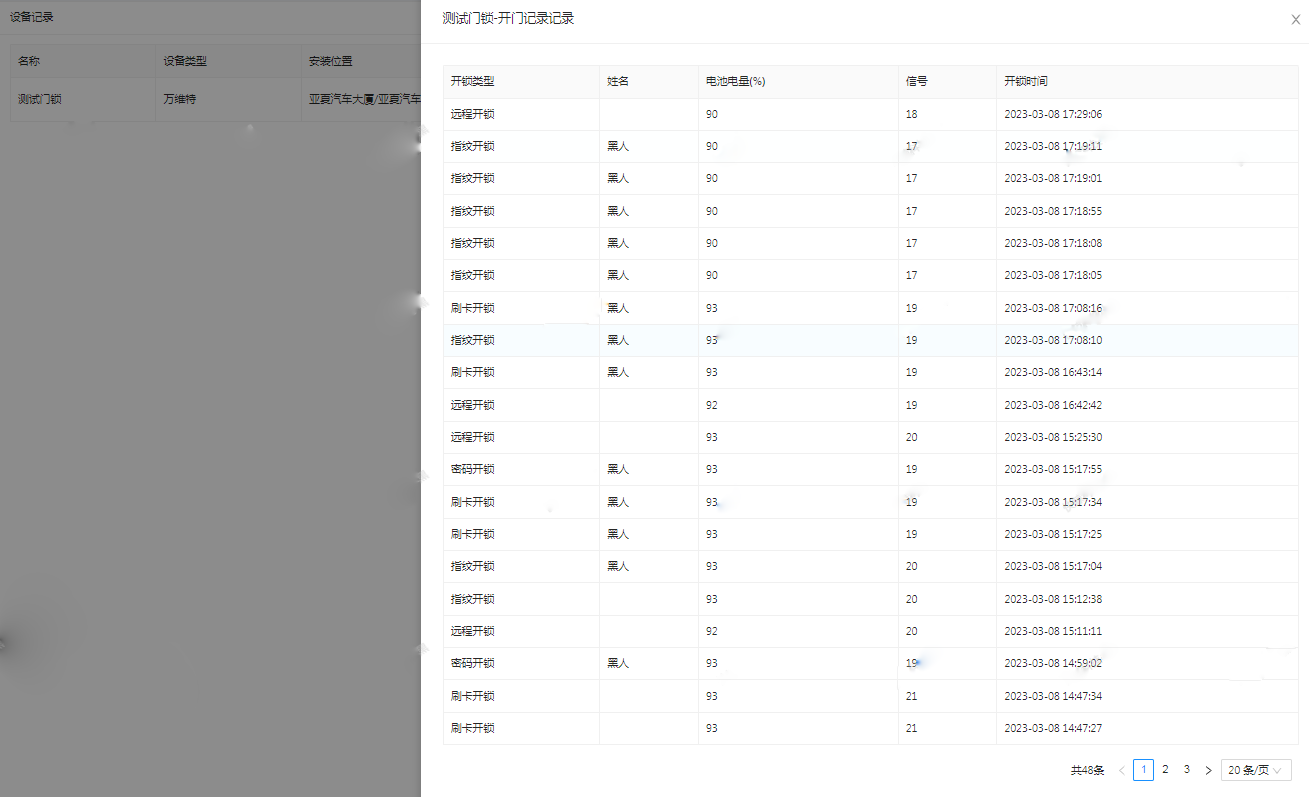Click the 万维特 device type cell
Screen dimensions: 1309x797
pos(180,99)
